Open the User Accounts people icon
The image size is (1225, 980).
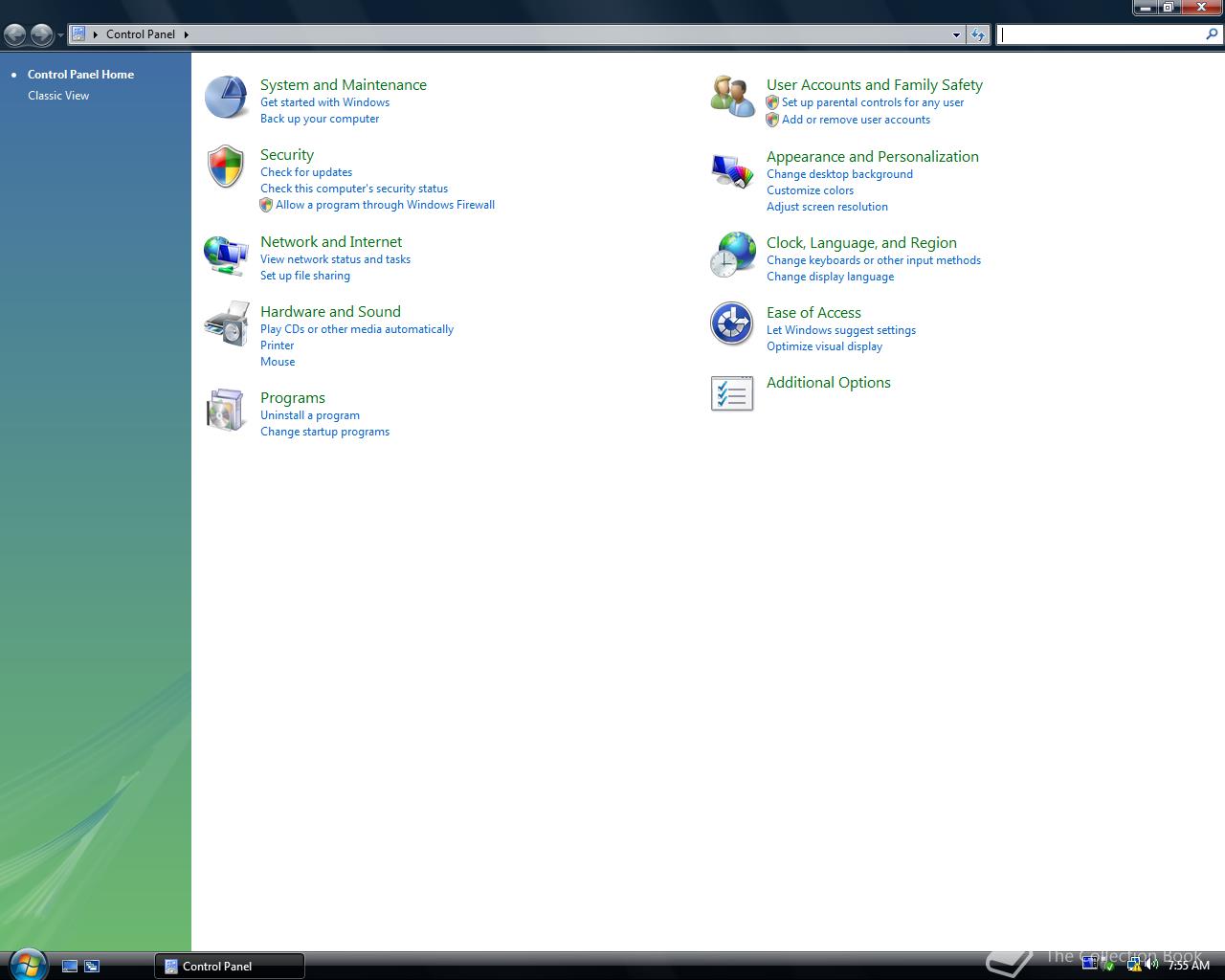pos(733,98)
